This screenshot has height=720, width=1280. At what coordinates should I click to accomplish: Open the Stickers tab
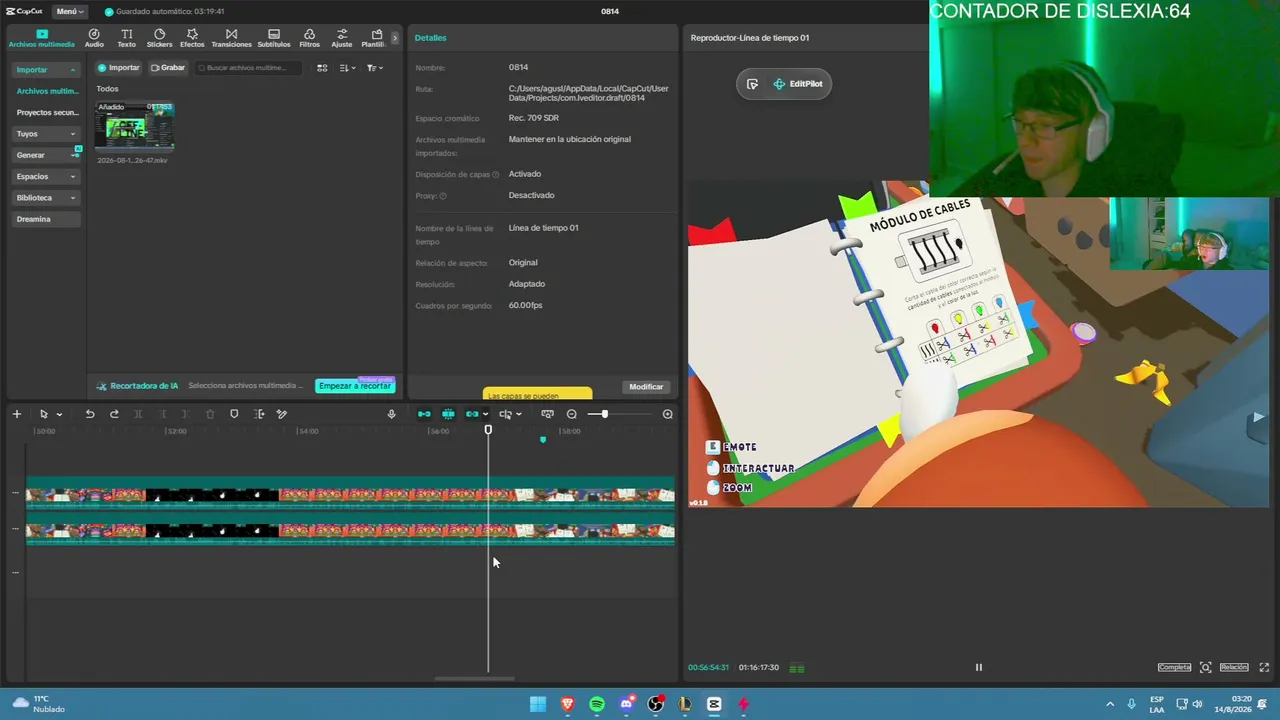point(159,38)
